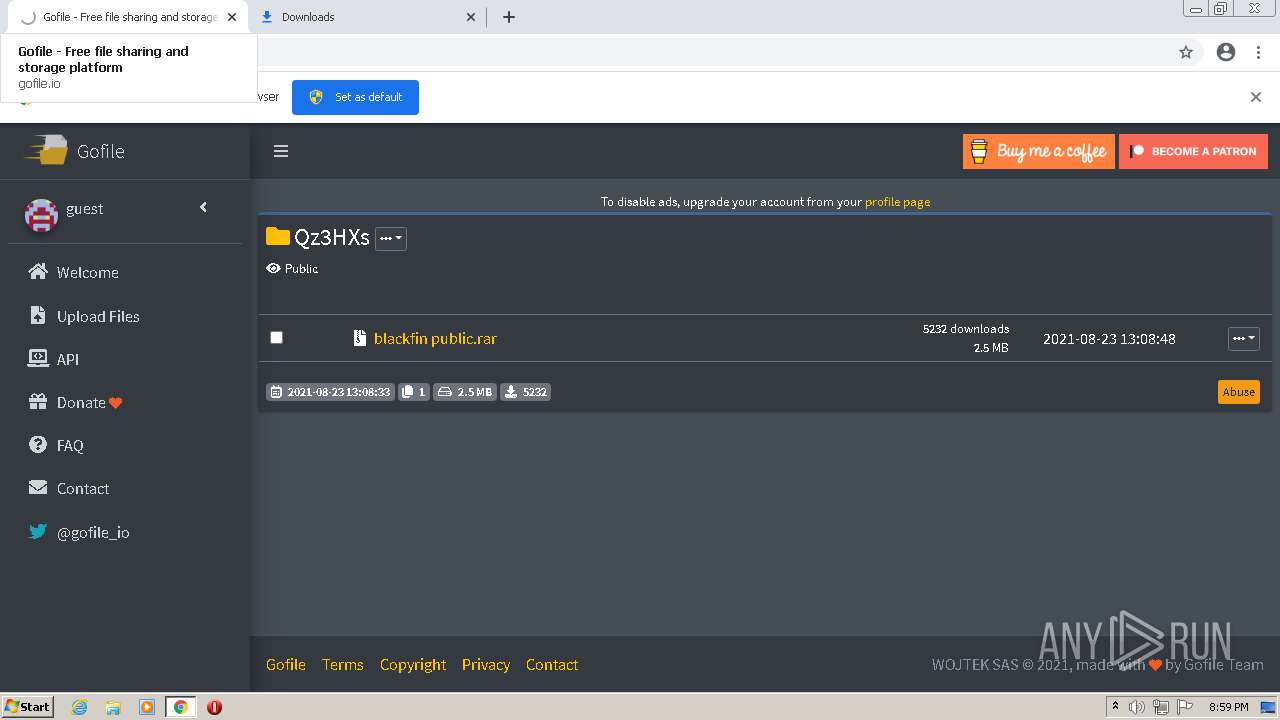The width and height of the screenshot is (1280, 720).
Task: Switch to the Downloads browser tab
Action: [365, 17]
